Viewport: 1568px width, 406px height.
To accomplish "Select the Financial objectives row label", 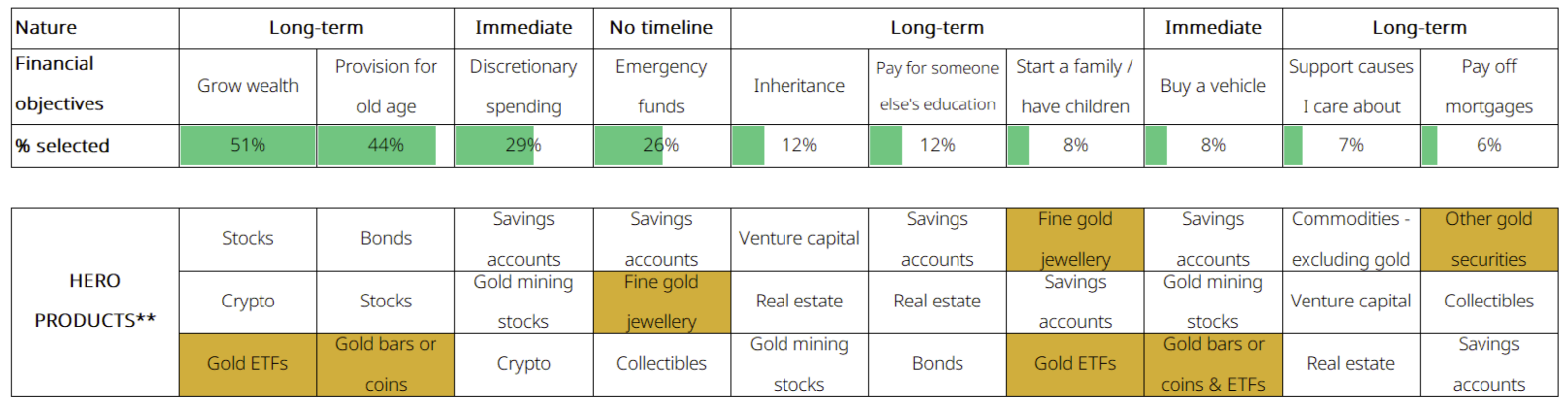I will pyautogui.click(x=60, y=84).
